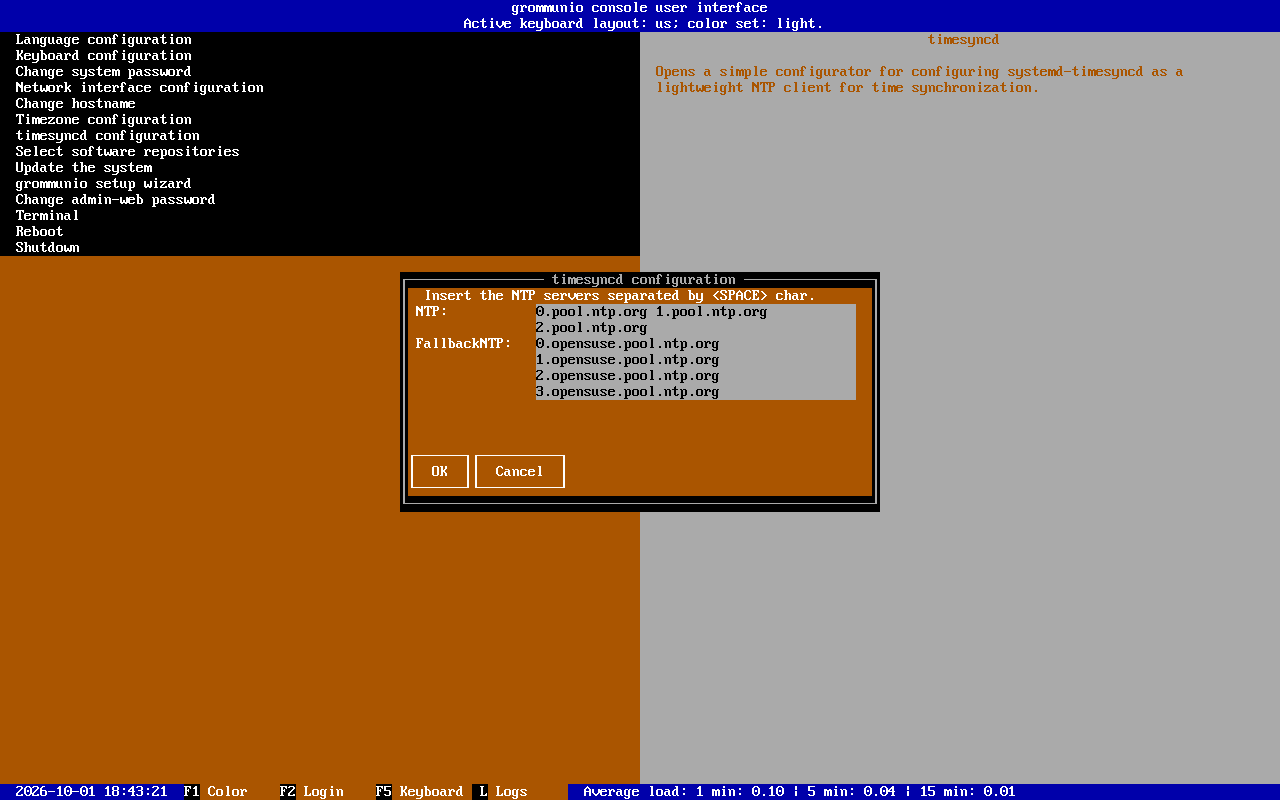The height and width of the screenshot is (800, 1280).
Task: Click F5 Keyboard in the footer
Action: 420,792
